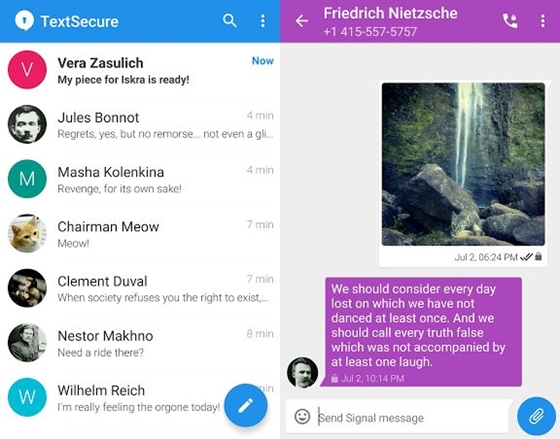Tap Nietzsche's avatar beside the message

coord(302,373)
